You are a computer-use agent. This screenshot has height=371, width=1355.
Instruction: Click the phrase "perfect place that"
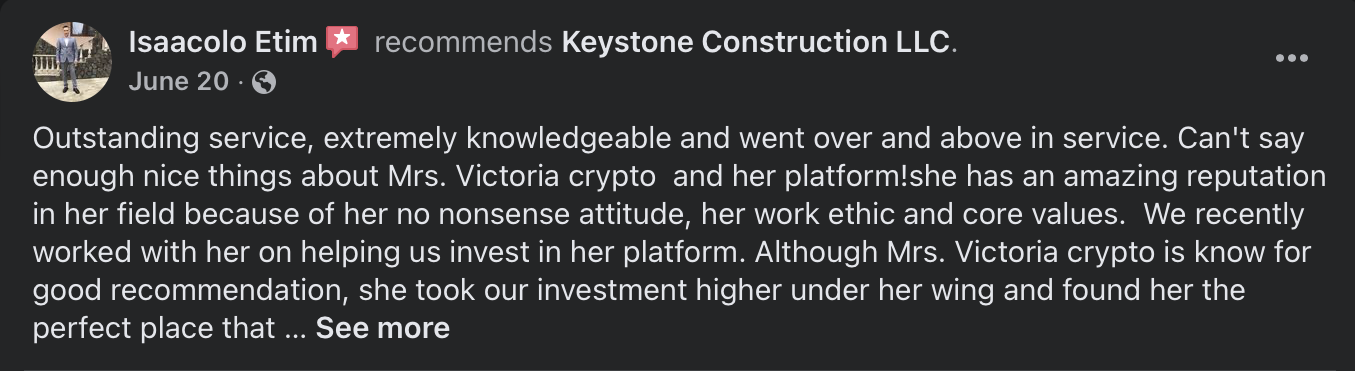point(154,328)
